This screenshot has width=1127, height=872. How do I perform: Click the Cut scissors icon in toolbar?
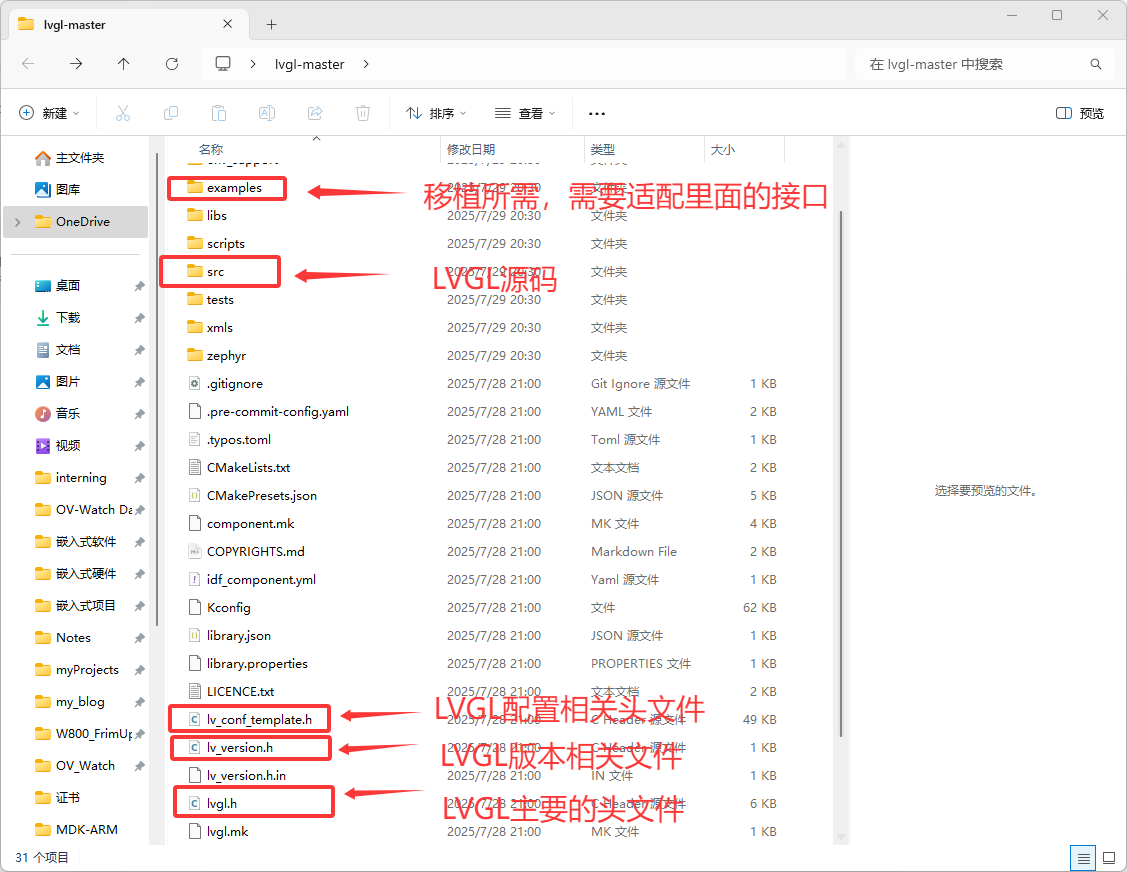coord(123,113)
